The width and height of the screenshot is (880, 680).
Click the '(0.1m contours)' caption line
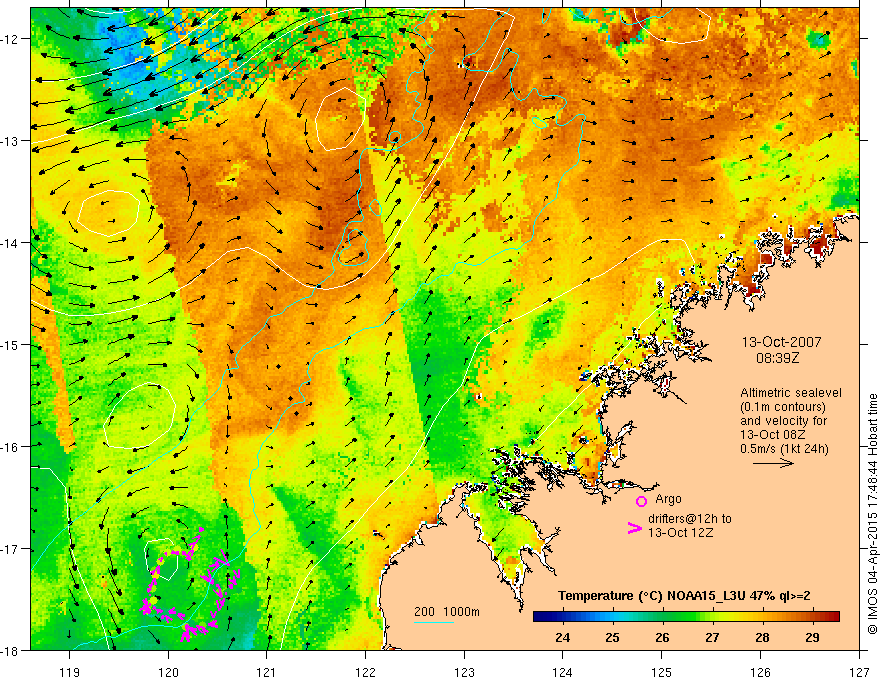[x=783, y=407]
